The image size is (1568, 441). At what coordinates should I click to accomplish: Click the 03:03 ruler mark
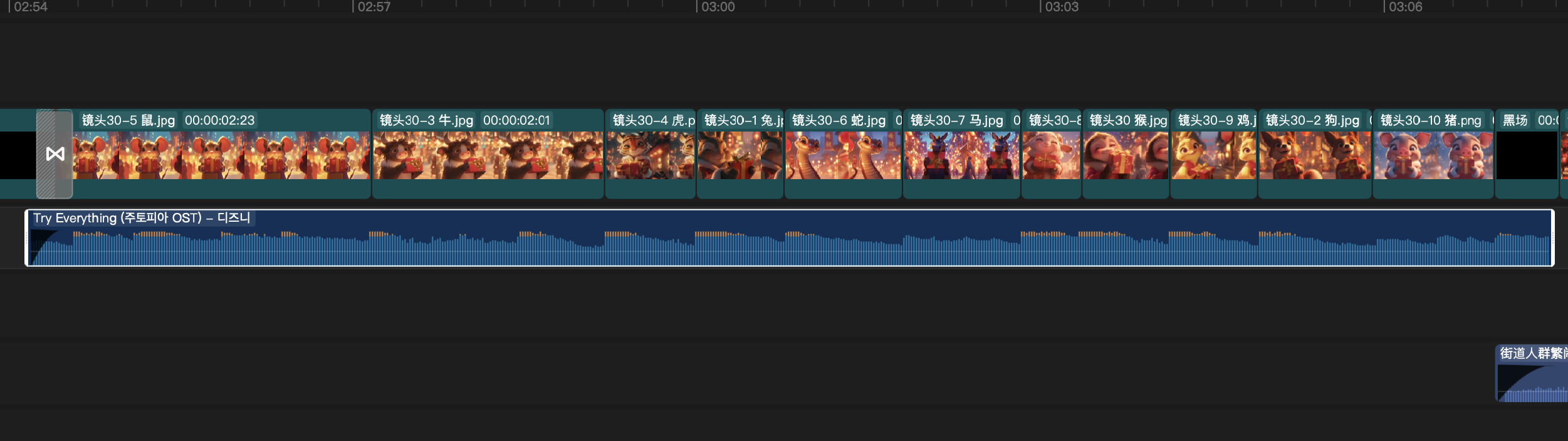pyautogui.click(x=1062, y=7)
